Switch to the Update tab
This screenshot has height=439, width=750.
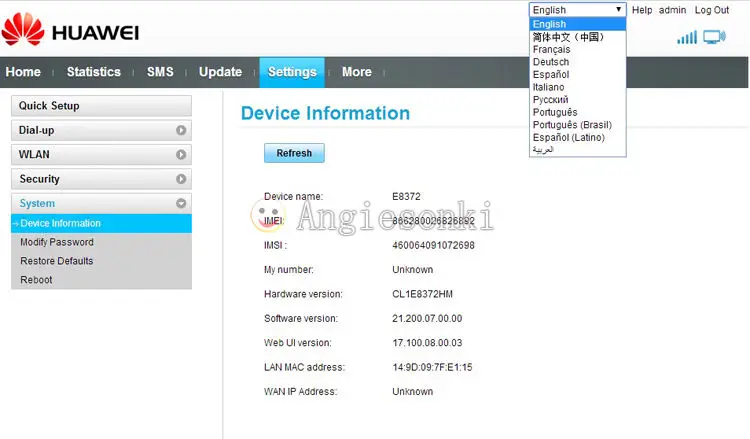[221, 72]
